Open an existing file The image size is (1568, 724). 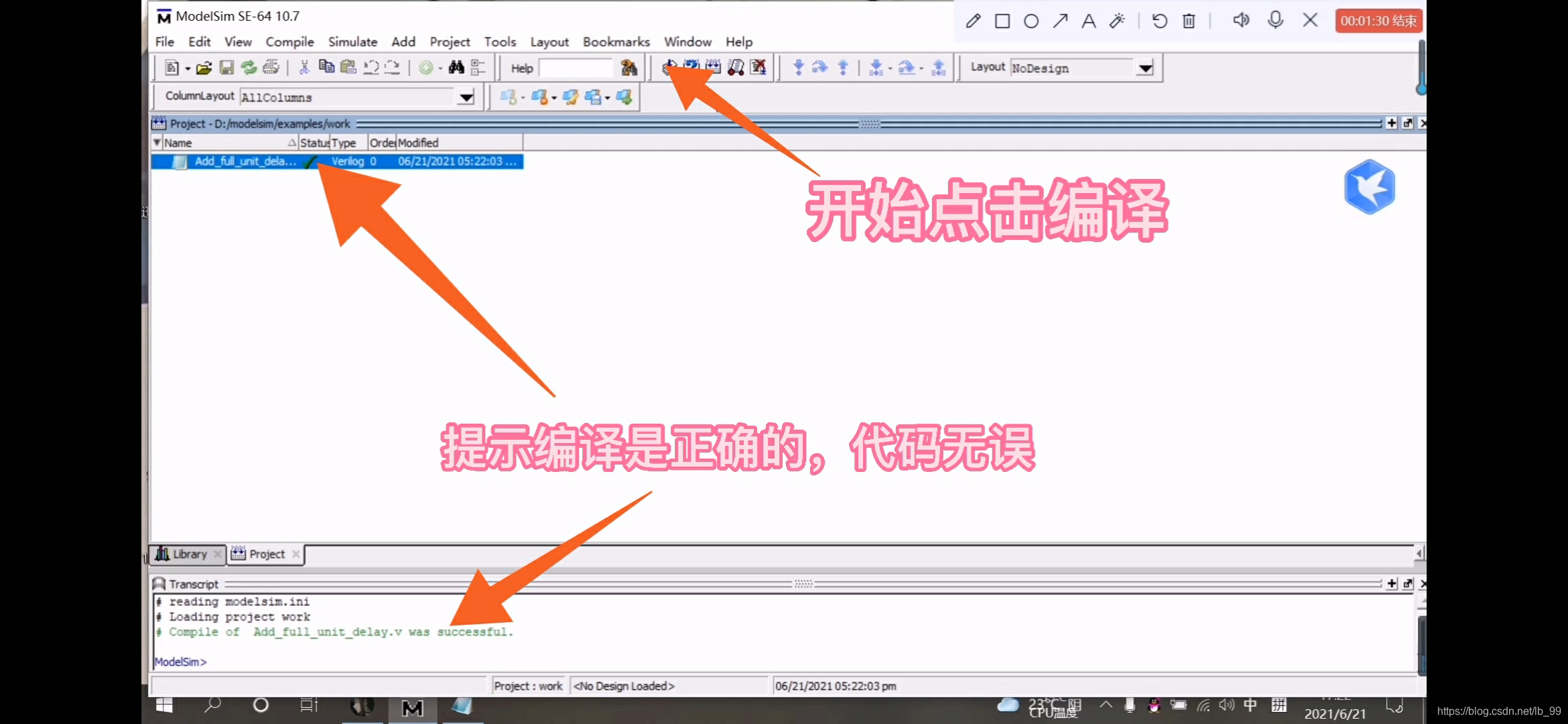tap(204, 67)
